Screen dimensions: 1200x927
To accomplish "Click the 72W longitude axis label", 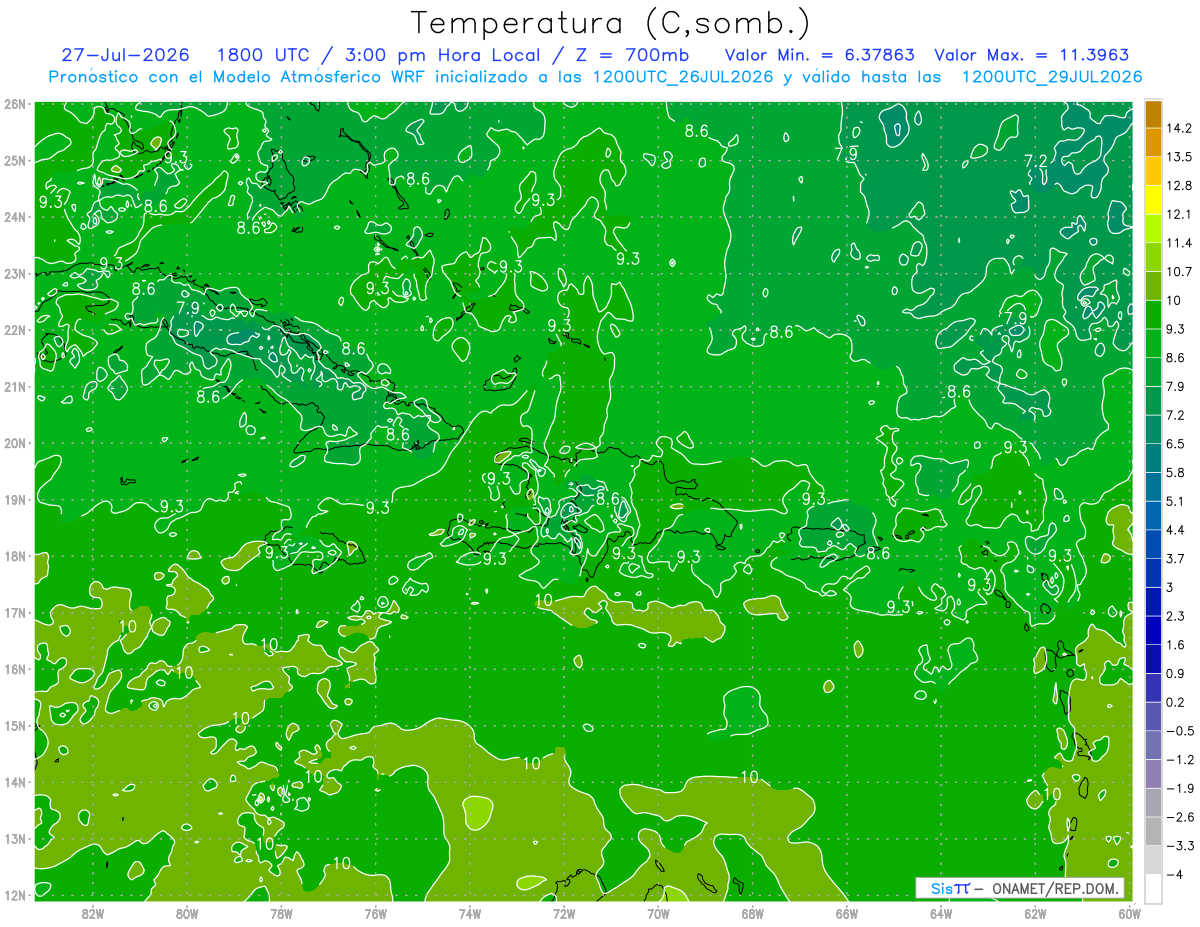I will [564, 913].
